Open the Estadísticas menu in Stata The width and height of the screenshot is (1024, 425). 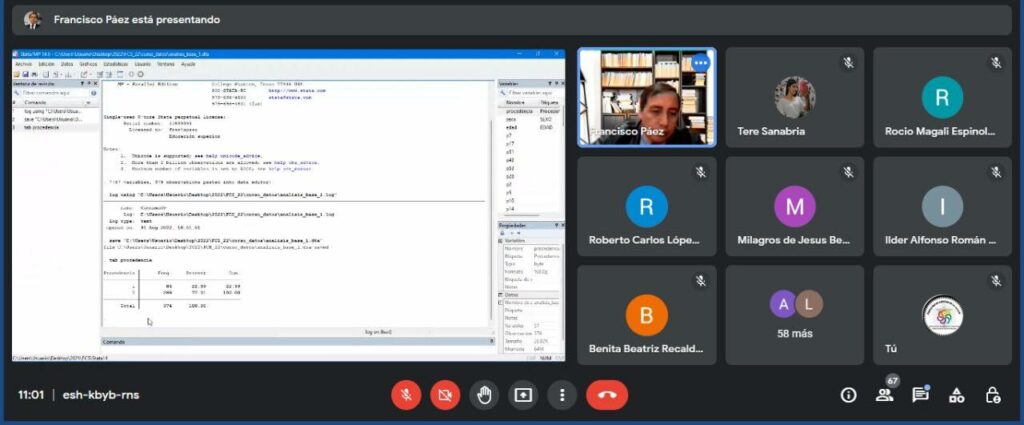click(x=116, y=64)
